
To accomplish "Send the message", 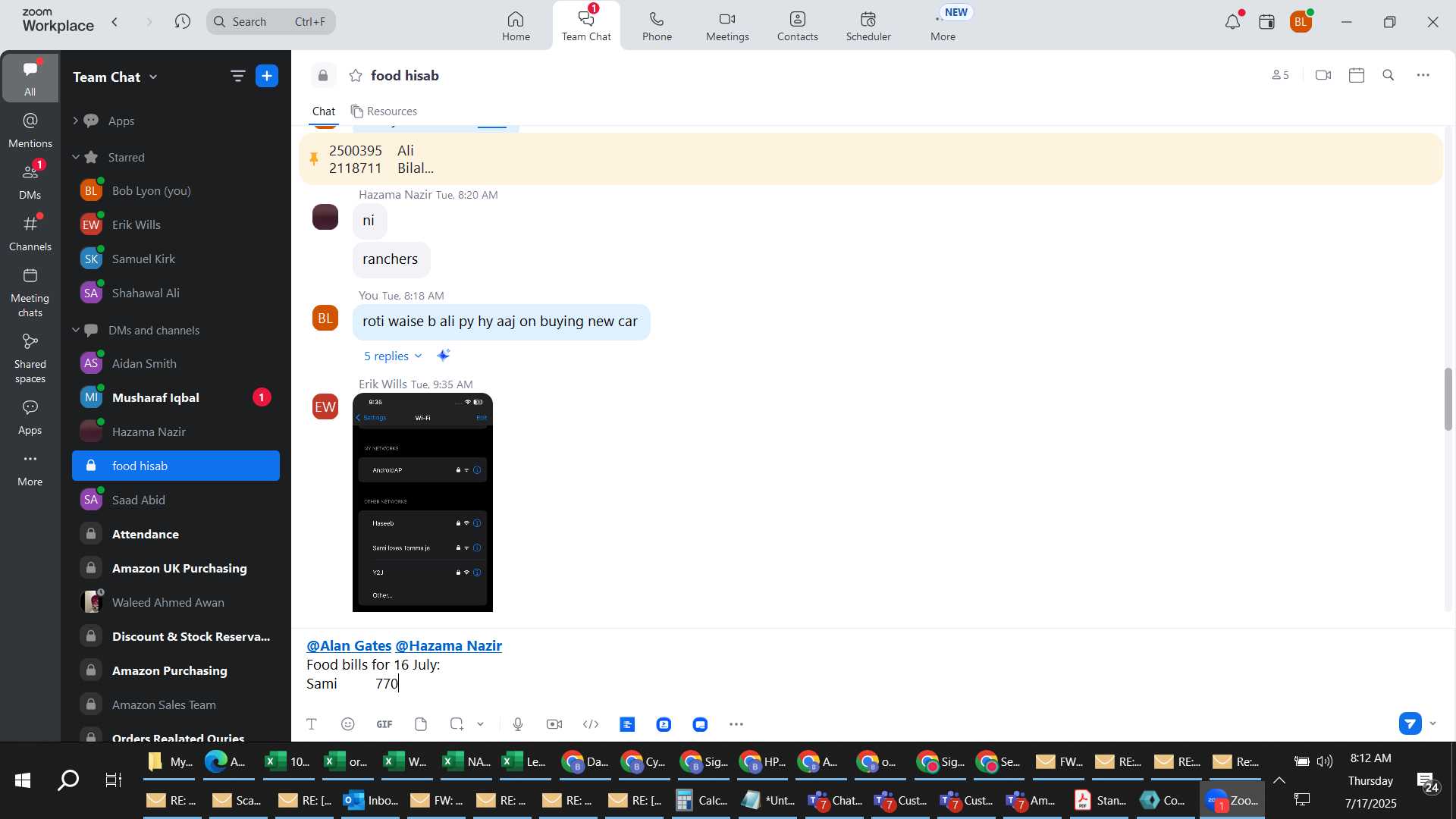I will click(1410, 723).
